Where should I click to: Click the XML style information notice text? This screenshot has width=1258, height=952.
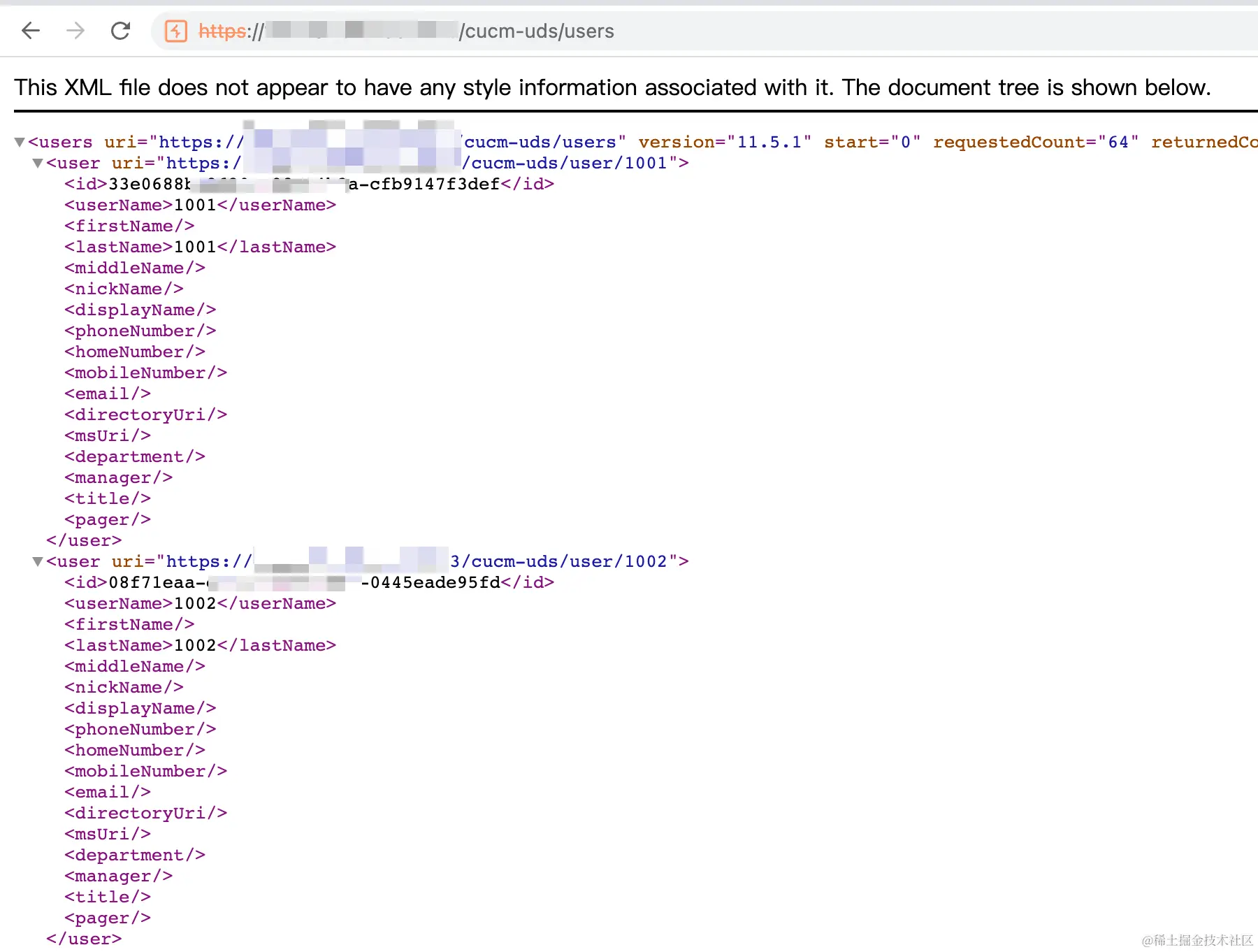pyautogui.click(x=612, y=87)
